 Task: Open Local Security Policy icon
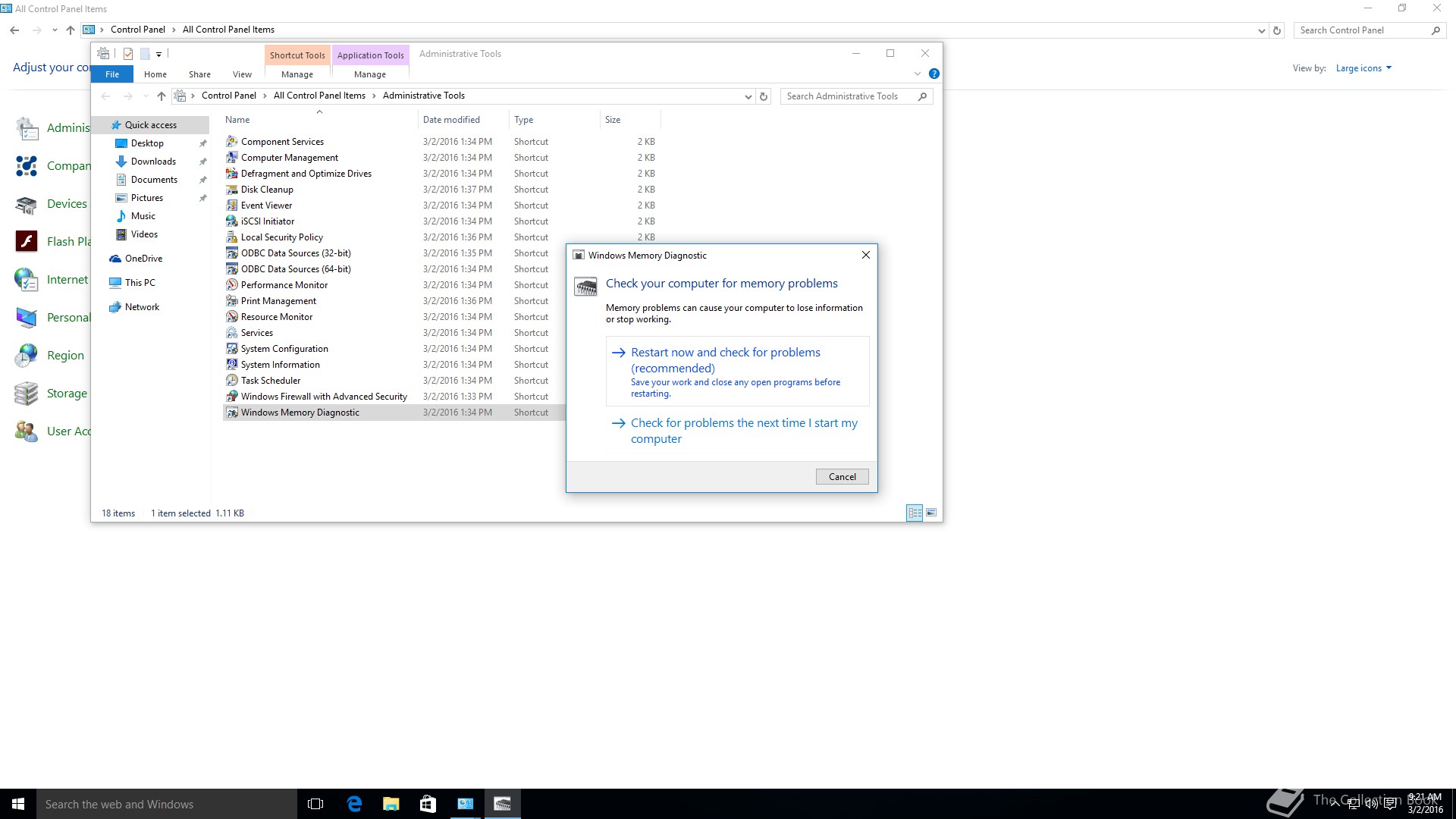232,237
